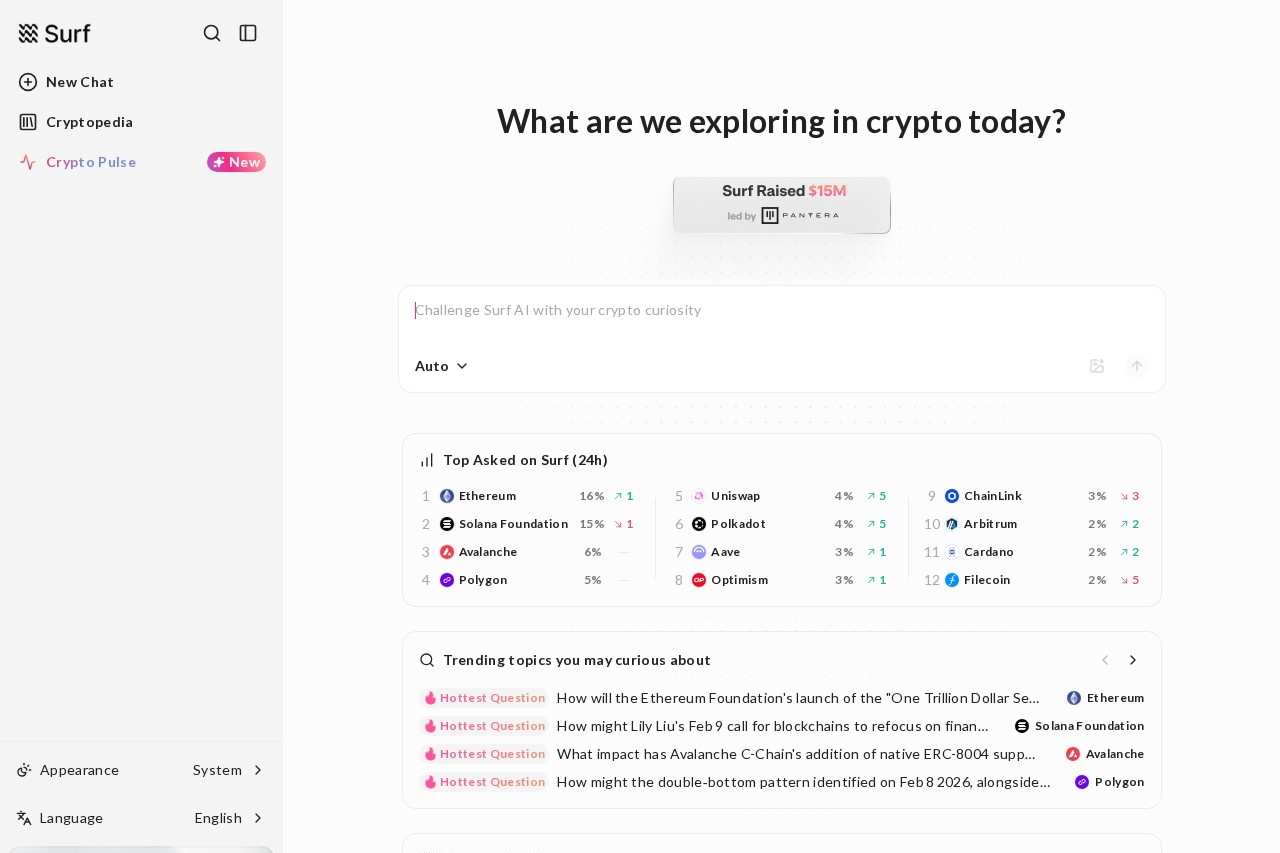
Task: Type in the Challenge Surf AI input field
Action: 780,311
